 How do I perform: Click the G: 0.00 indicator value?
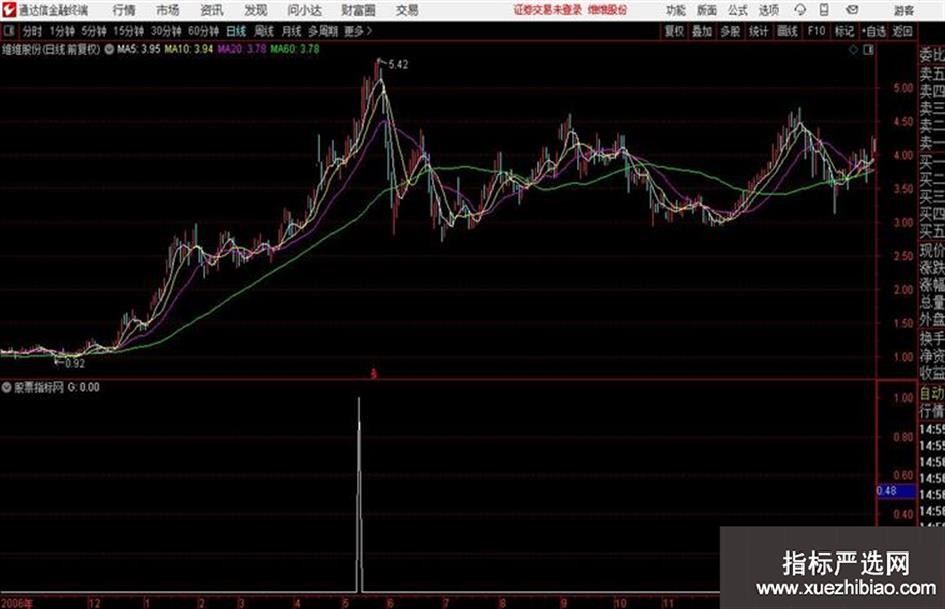pos(84,387)
